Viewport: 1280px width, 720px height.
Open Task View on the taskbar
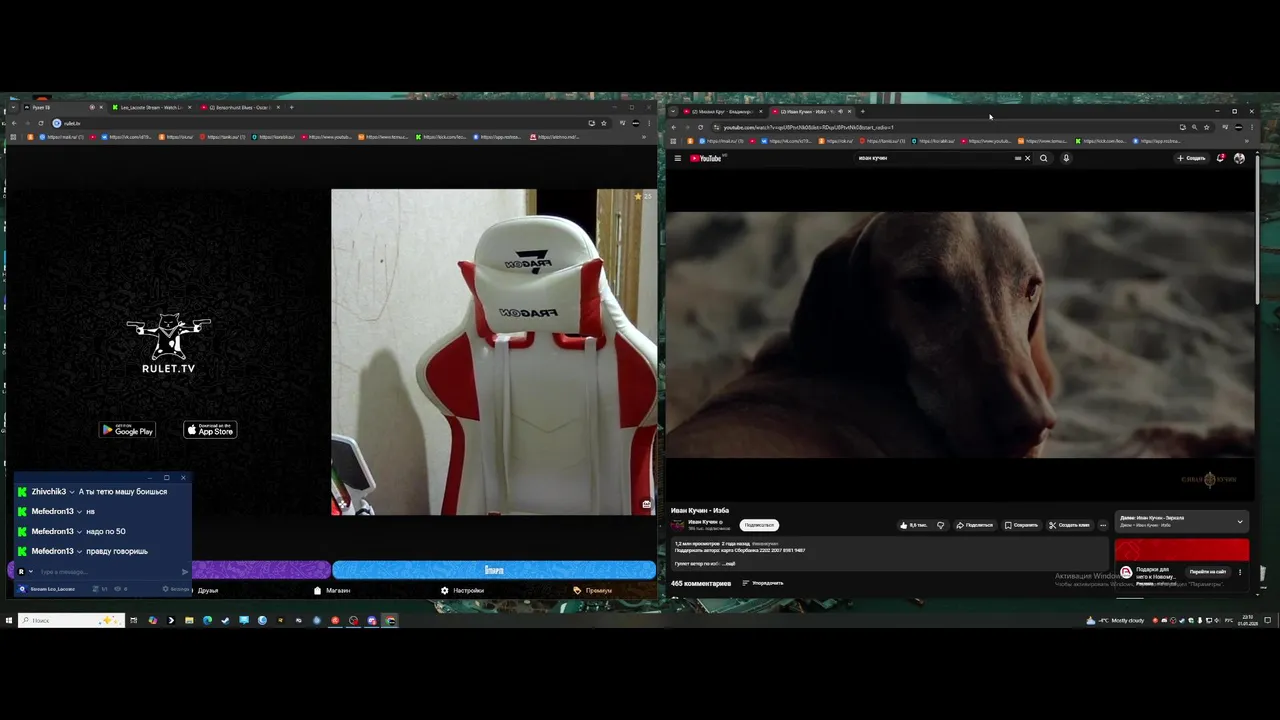click(133, 620)
